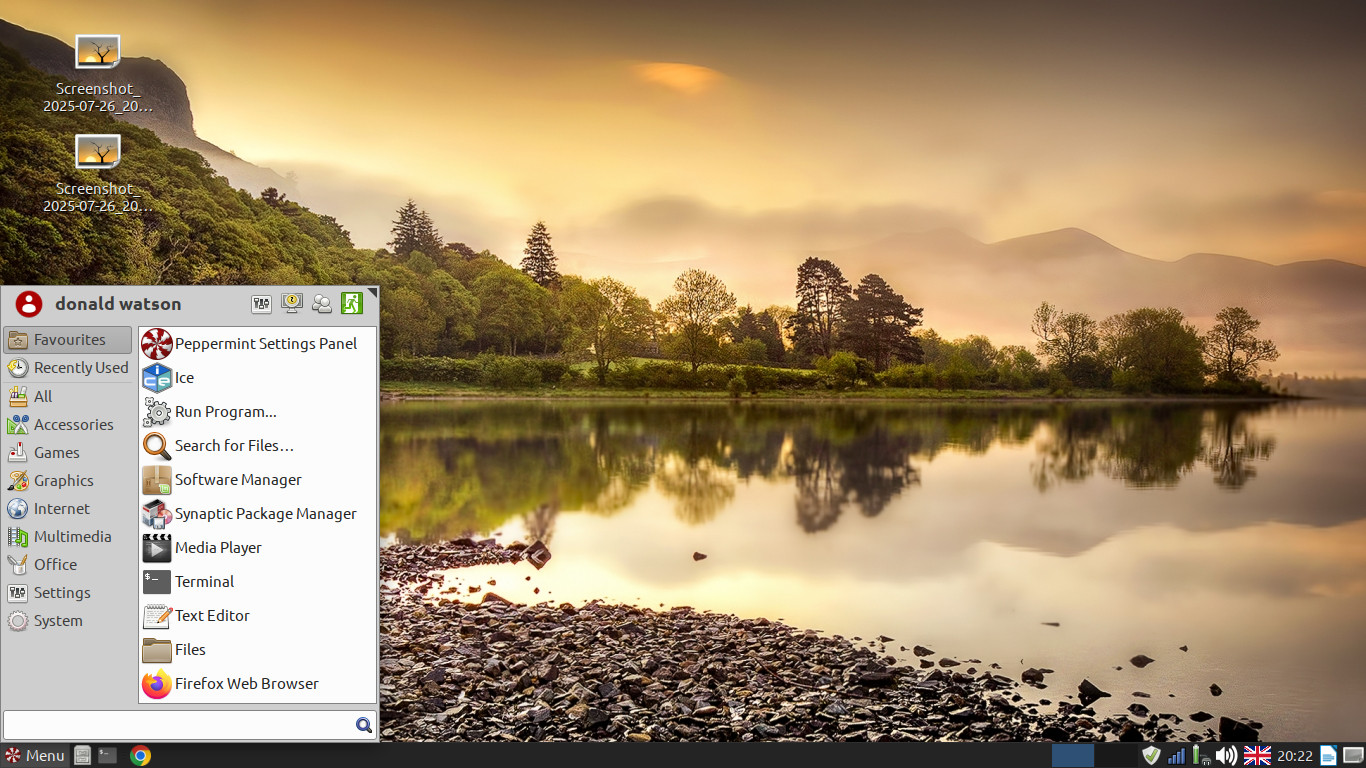Screen dimensions: 1366x768
Task: Click the clock showing 20:22
Action: [x=1295, y=756]
